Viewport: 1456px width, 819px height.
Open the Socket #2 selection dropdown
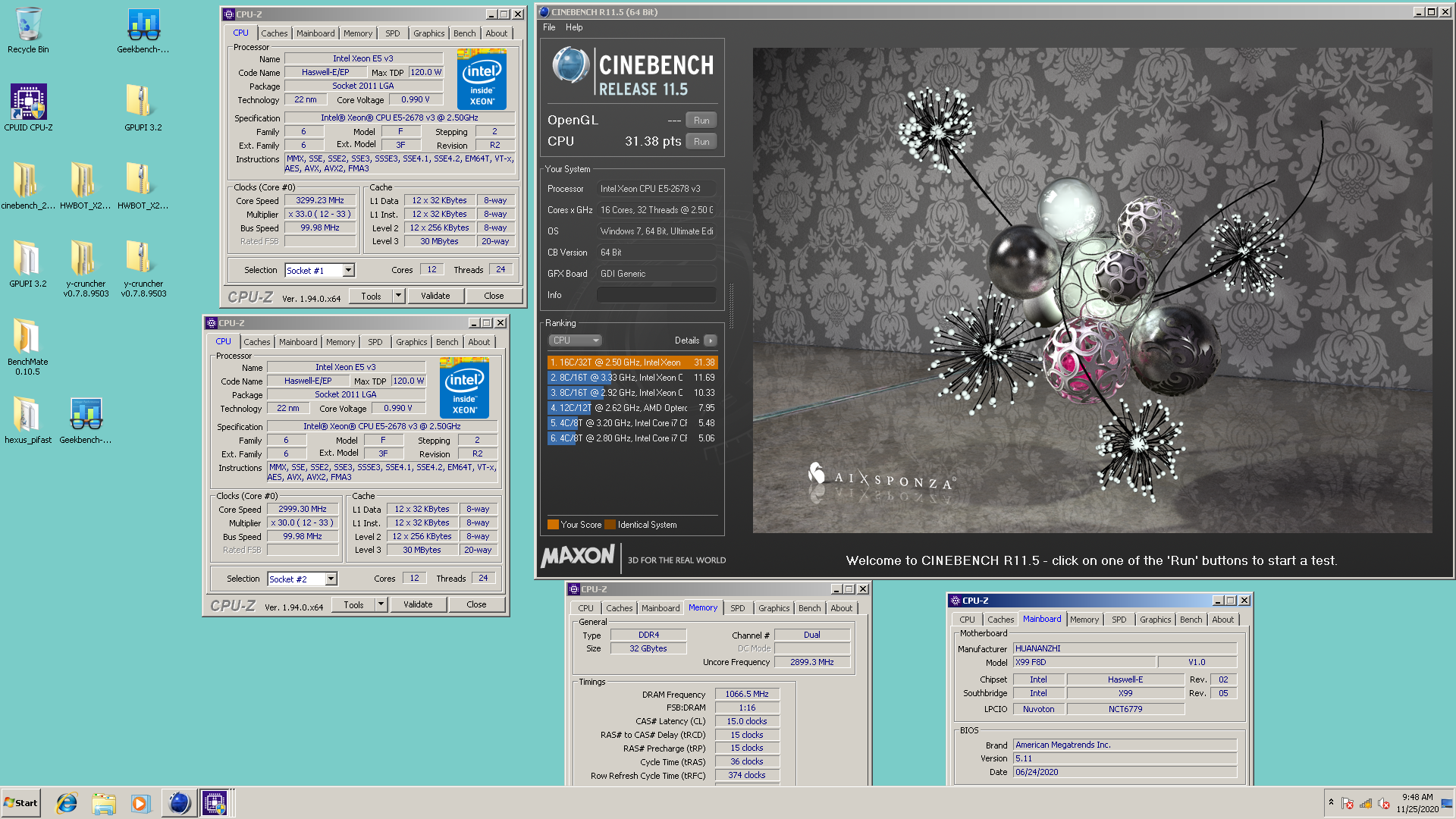tap(331, 579)
